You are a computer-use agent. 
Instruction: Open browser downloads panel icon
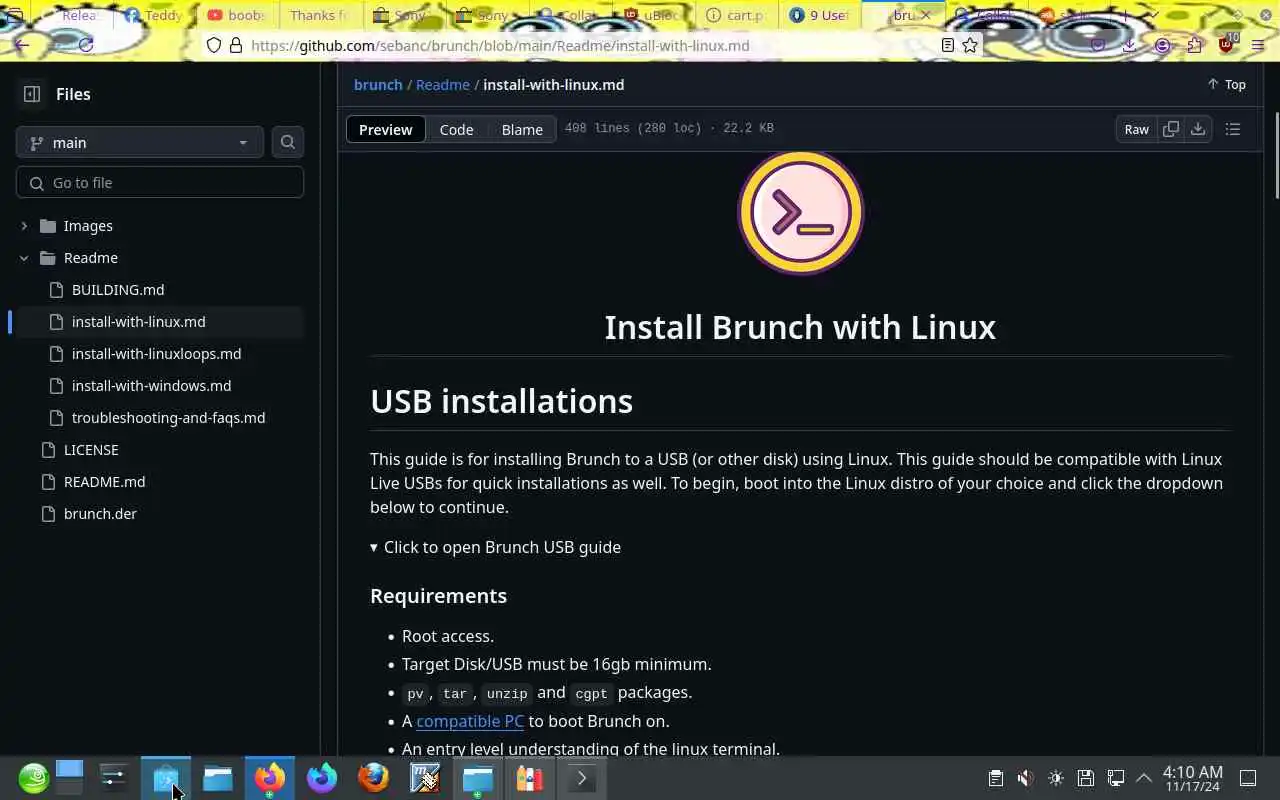point(1129,45)
